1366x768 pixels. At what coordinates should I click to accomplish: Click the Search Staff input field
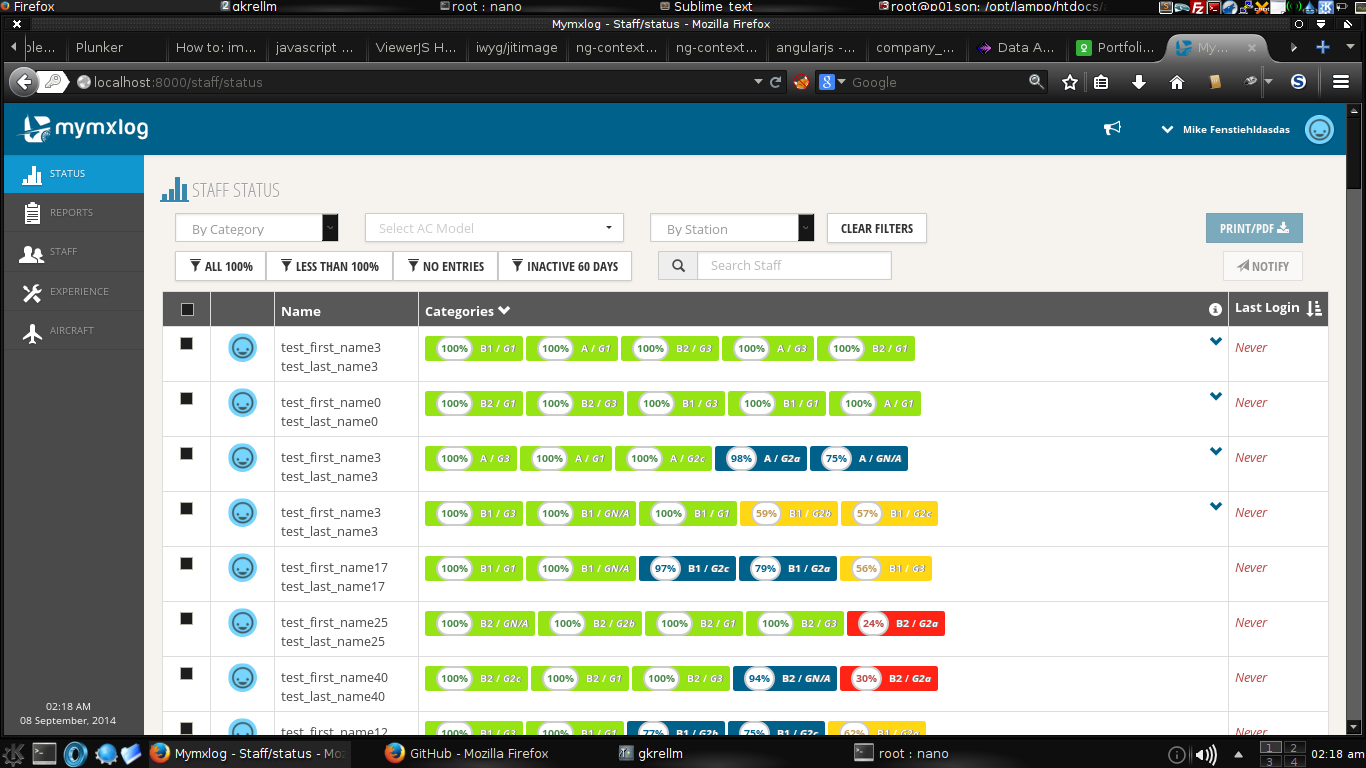(794, 266)
